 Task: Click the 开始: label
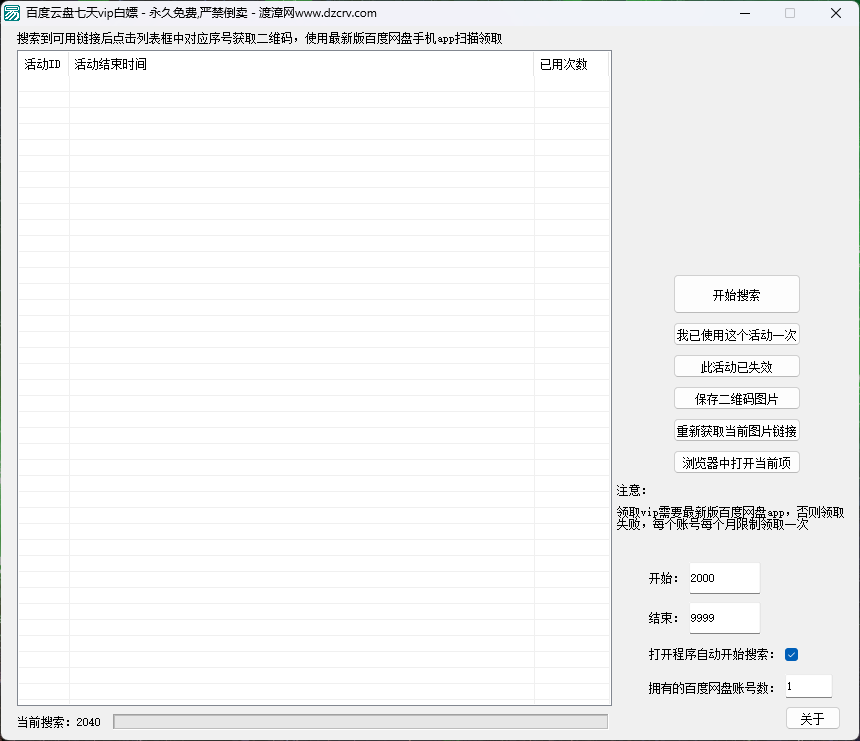point(664,578)
